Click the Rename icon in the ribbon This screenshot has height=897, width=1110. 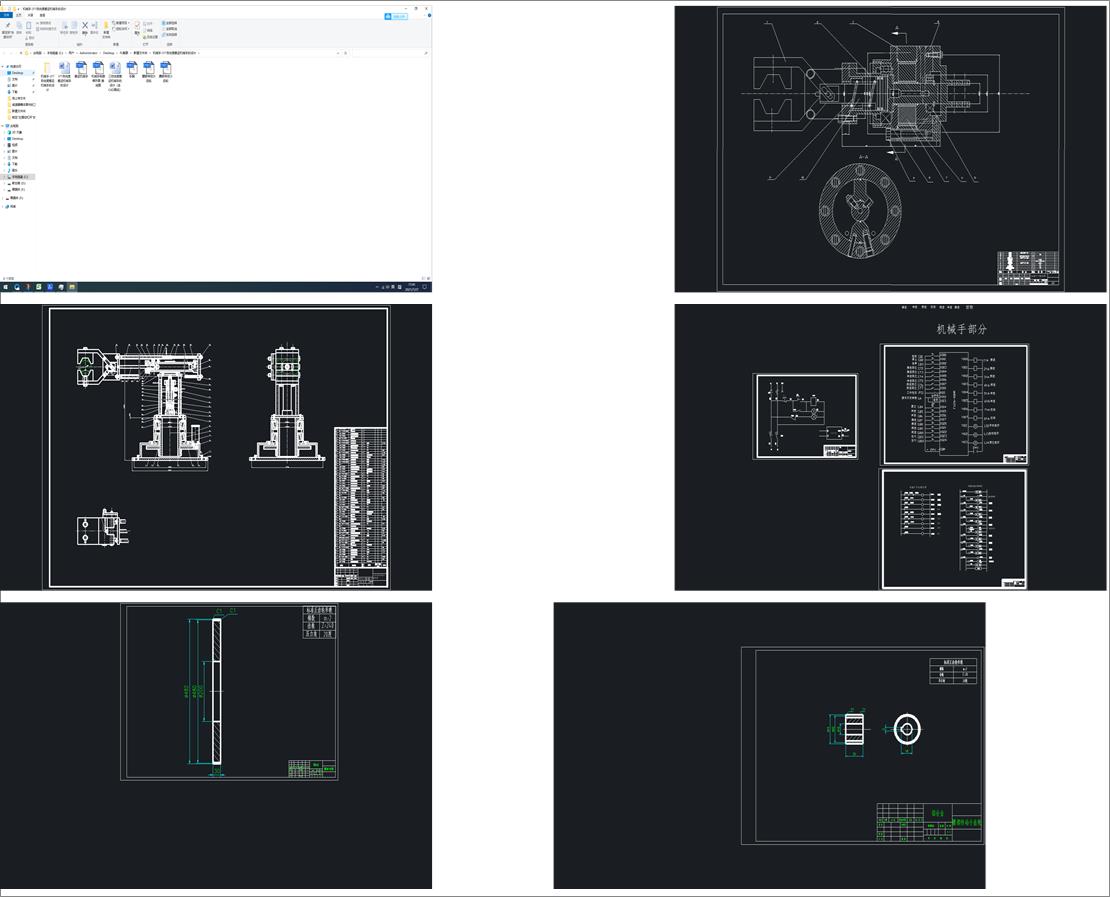click(x=95, y=26)
